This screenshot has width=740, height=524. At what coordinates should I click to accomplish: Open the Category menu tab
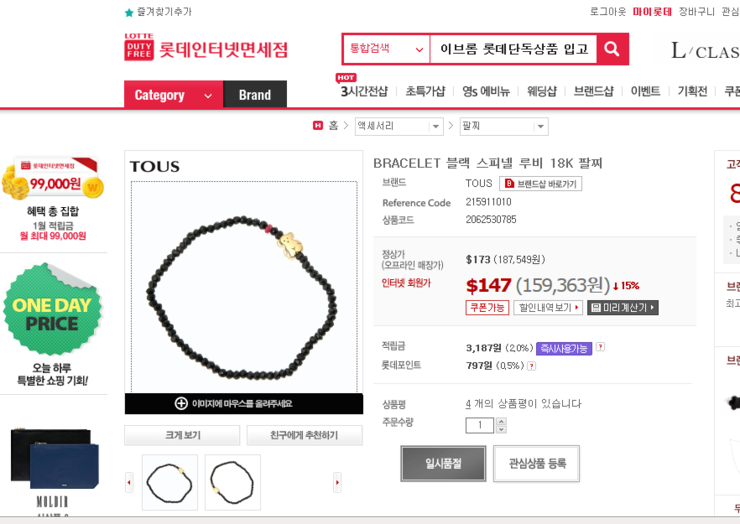(x=173, y=95)
